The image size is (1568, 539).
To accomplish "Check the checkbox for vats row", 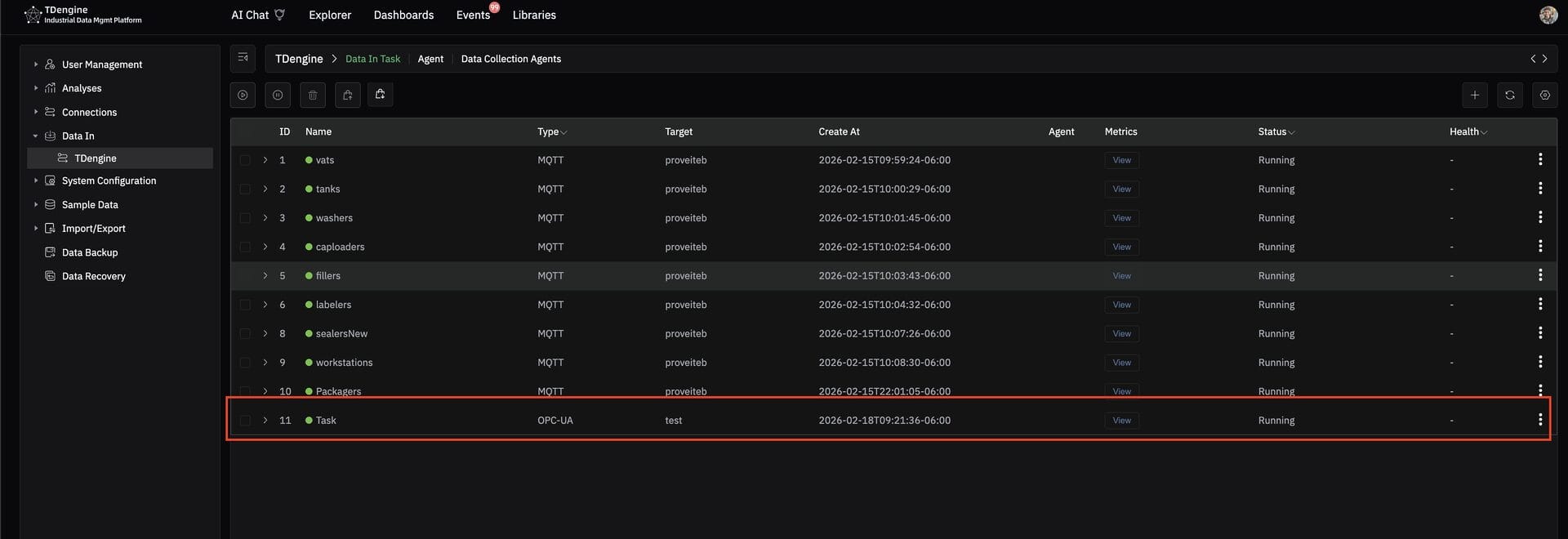I will [x=245, y=160].
